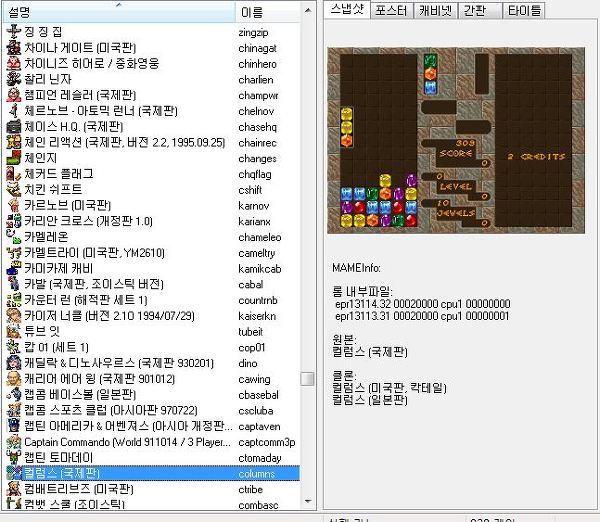Click the 체인지 game icon

(14, 158)
